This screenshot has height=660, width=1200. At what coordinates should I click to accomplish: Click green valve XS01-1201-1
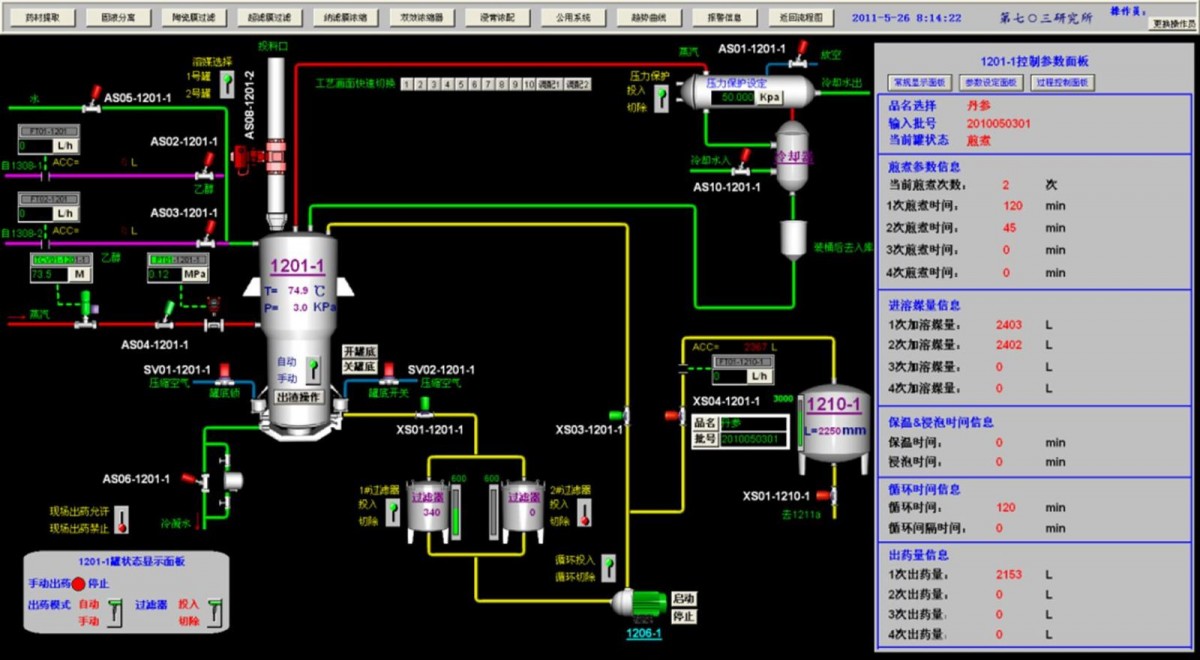(424, 406)
